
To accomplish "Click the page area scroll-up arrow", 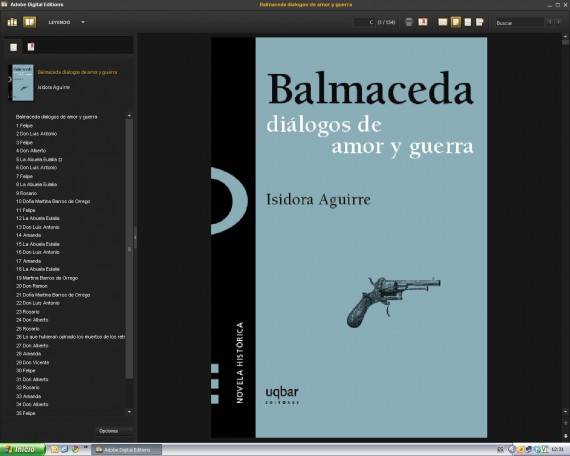I will (565, 36).
